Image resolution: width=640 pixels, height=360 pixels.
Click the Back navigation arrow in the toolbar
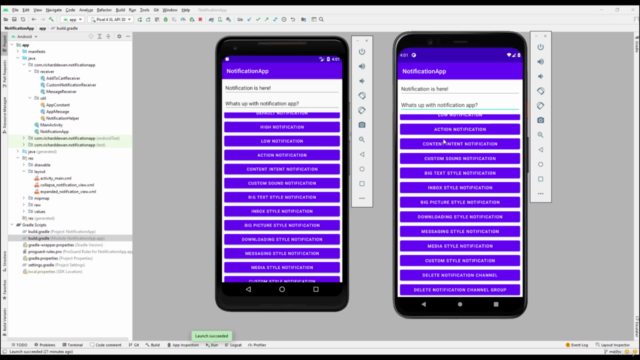(34, 20)
